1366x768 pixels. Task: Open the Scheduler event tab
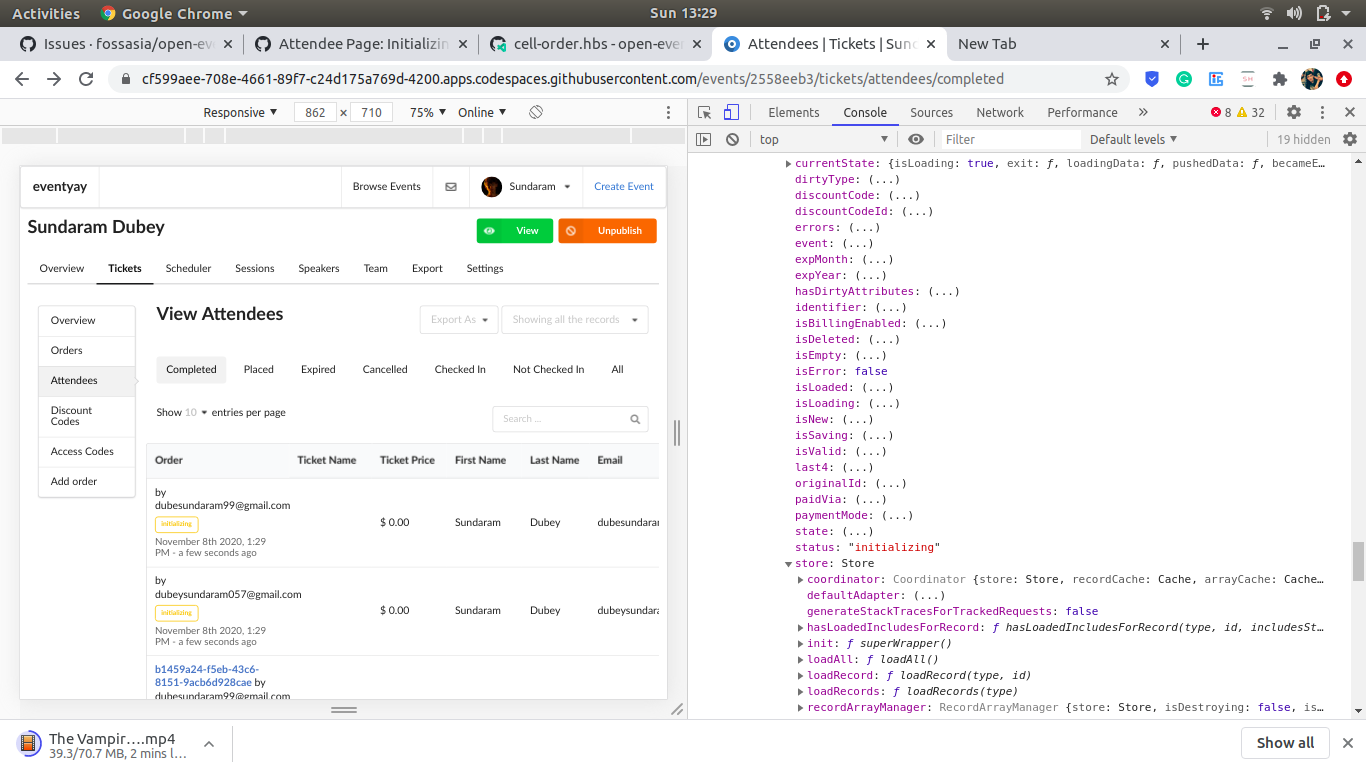pyautogui.click(x=188, y=268)
